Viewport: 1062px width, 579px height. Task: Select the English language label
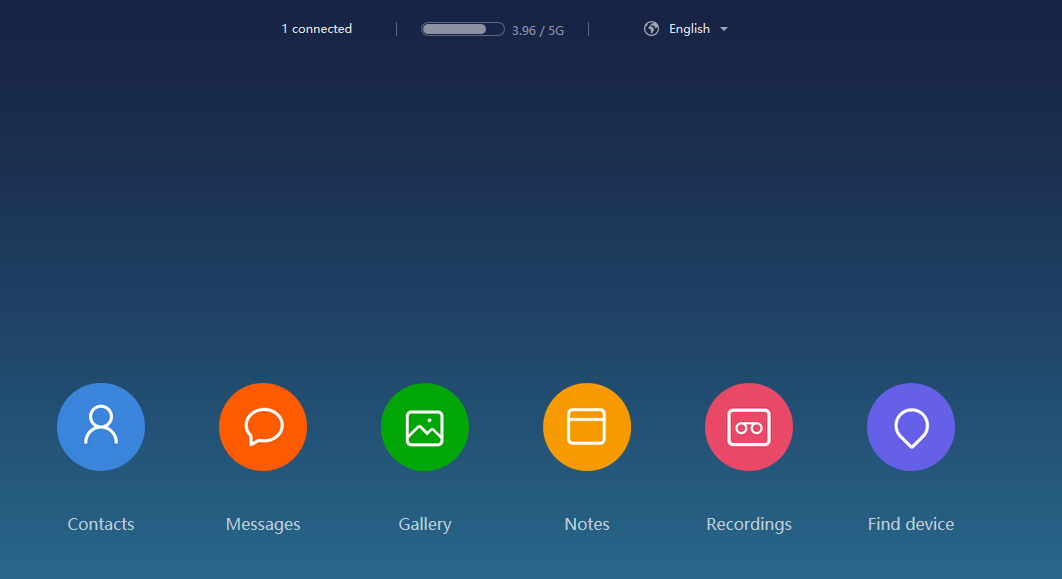click(x=689, y=29)
